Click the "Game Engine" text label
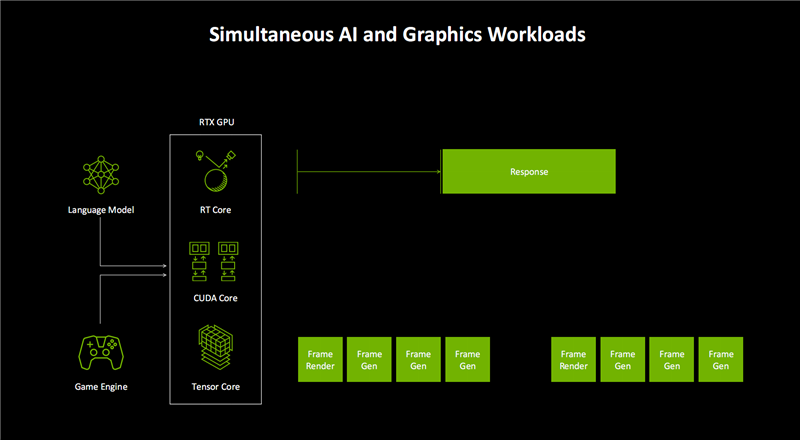 [x=100, y=387]
